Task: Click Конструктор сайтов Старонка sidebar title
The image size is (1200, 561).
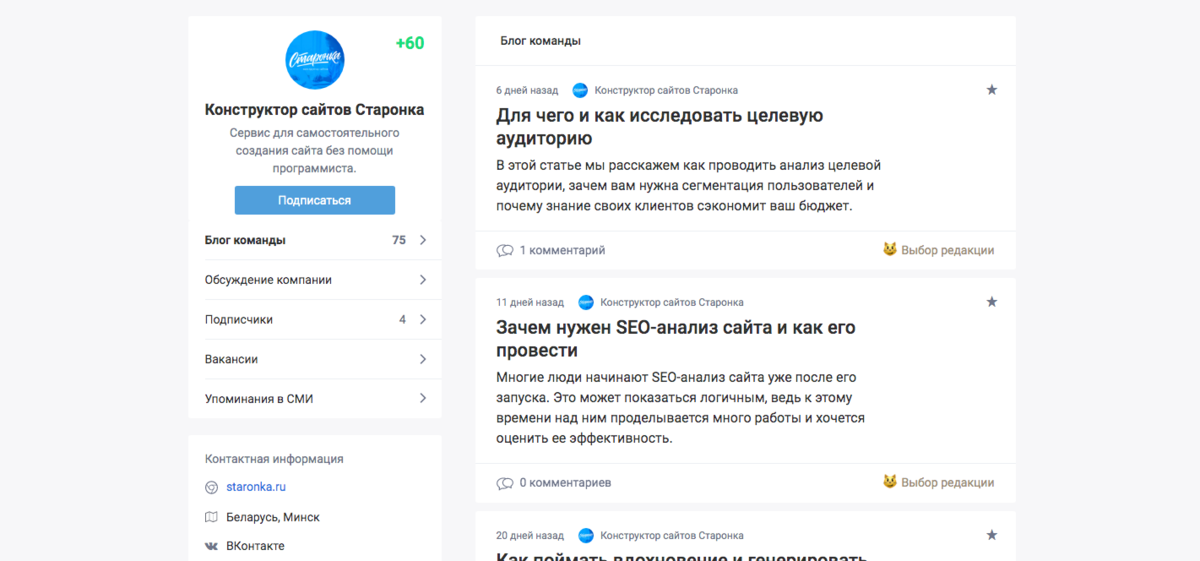Action: pyautogui.click(x=315, y=110)
